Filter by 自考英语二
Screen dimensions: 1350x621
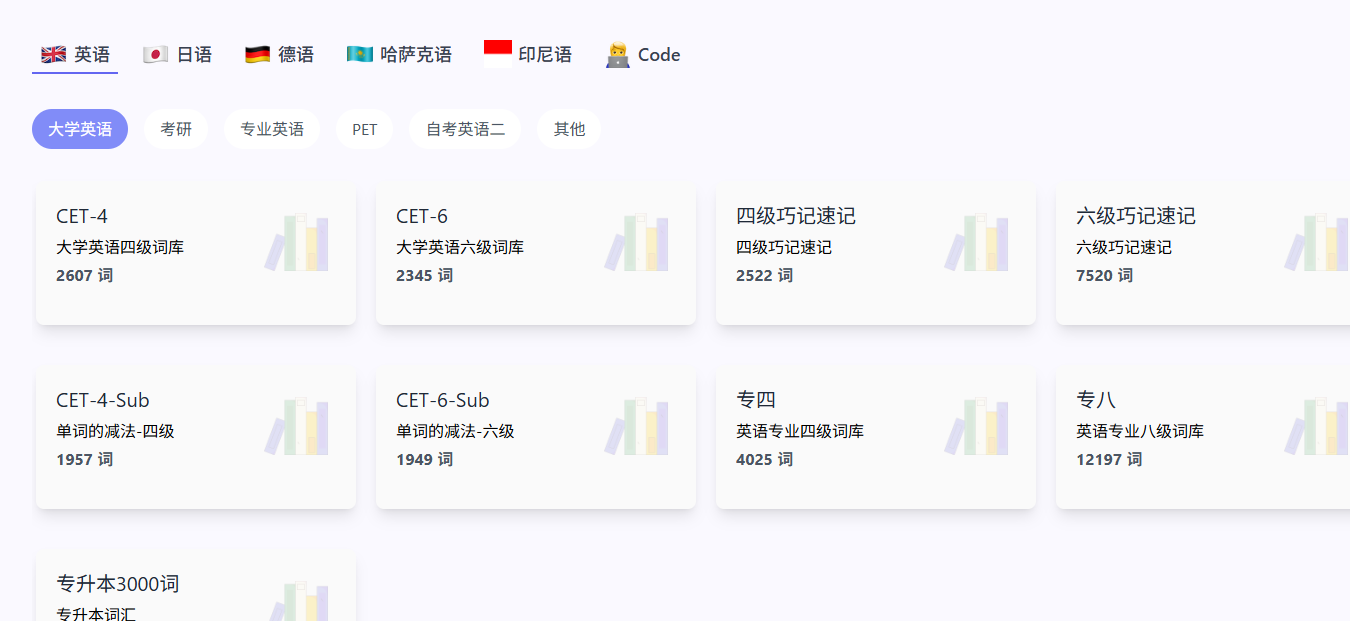(465, 129)
